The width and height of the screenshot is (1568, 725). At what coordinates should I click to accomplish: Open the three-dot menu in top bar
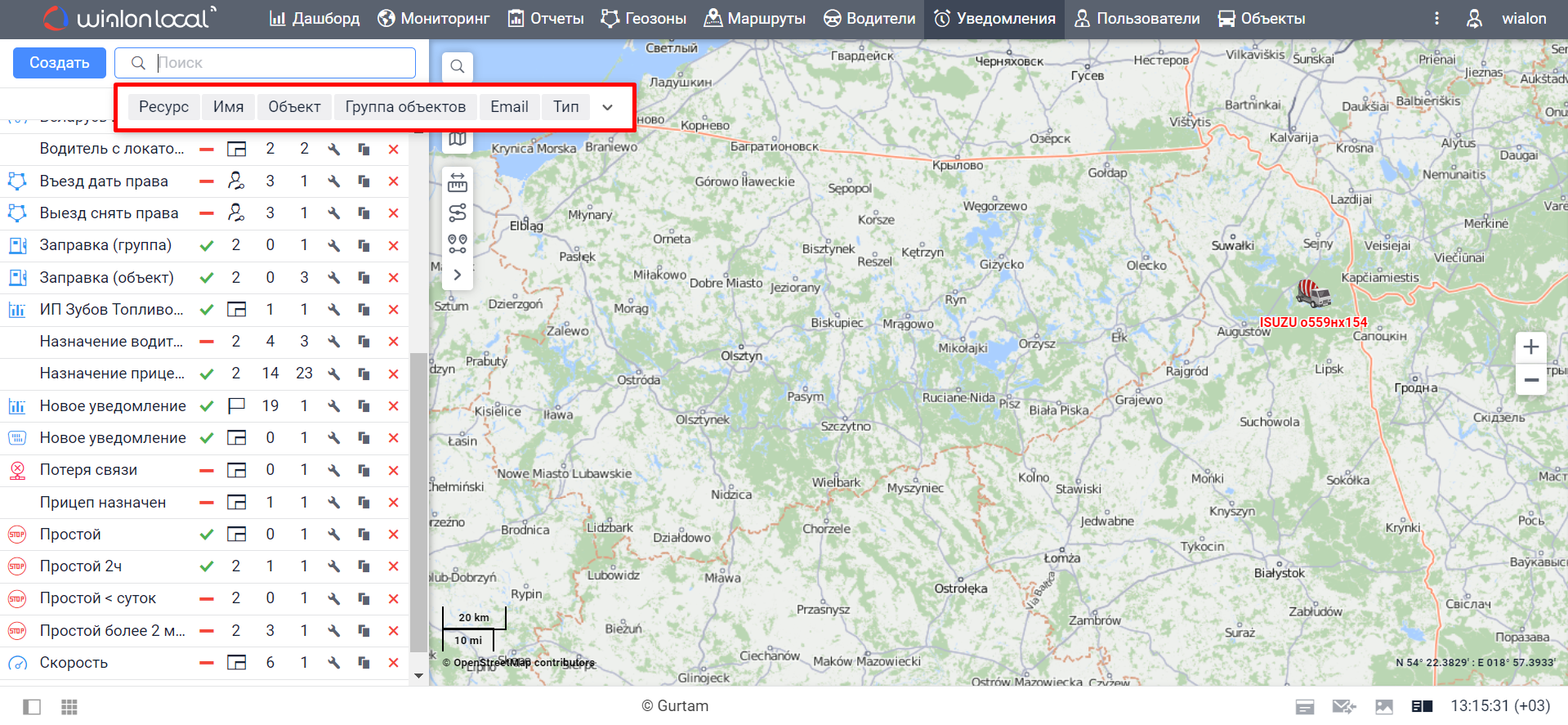point(1436,18)
